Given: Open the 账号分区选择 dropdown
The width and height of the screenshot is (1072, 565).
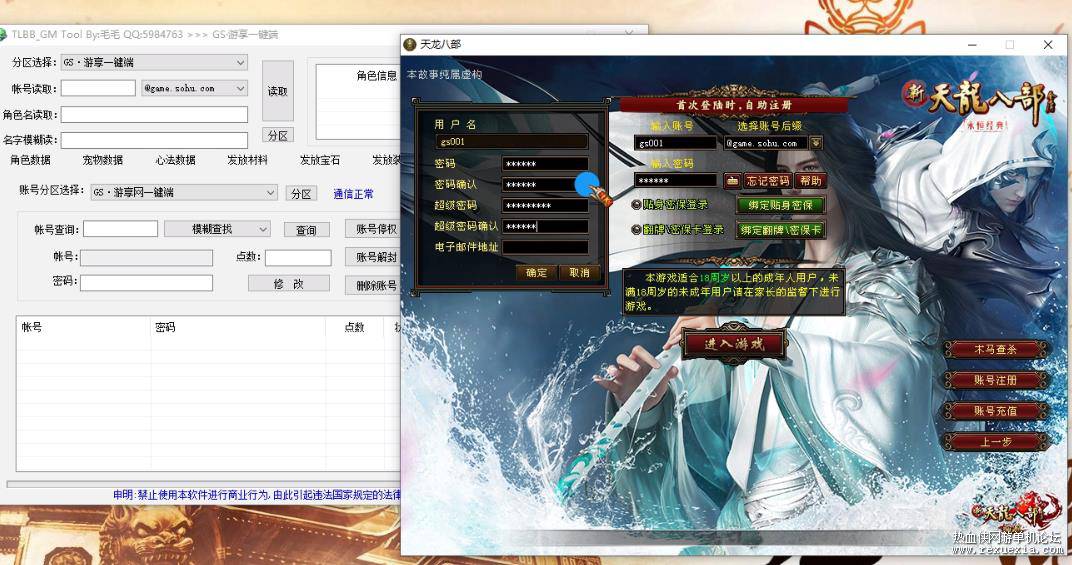Looking at the screenshot, I should click(x=184, y=193).
